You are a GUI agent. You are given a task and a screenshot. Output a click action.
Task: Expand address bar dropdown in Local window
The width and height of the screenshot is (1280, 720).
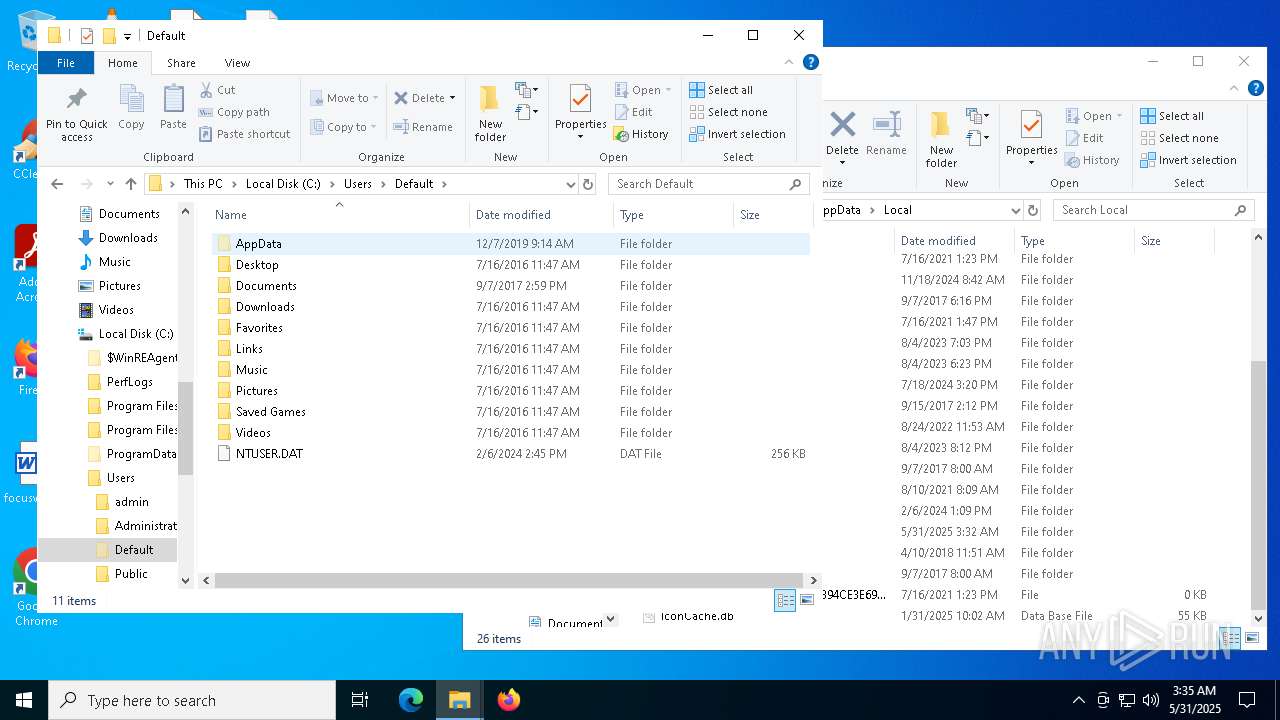1016,210
